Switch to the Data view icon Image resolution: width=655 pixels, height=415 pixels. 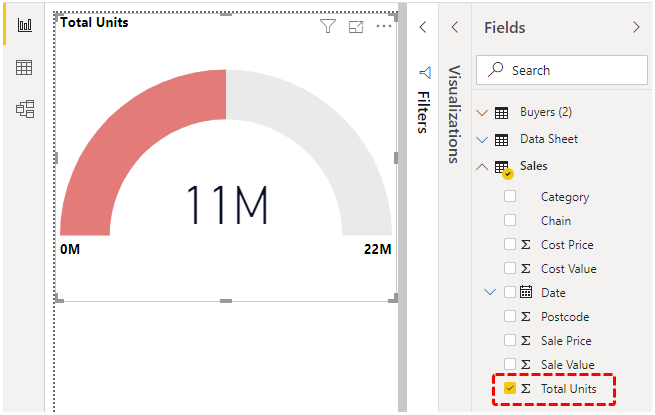click(24, 68)
